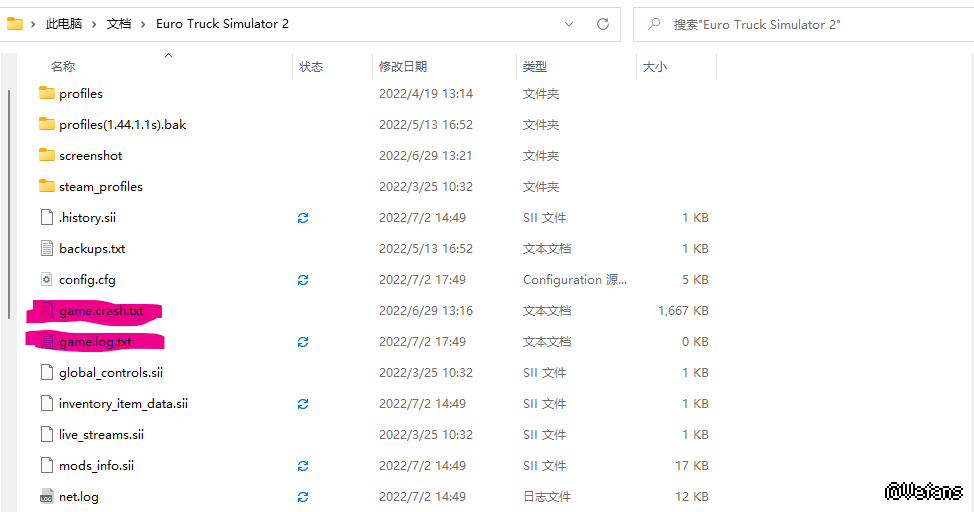The width and height of the screenshot is (974, 512).
Task: Click 大小 column header to sort
Action: click(x=655, y=67)
